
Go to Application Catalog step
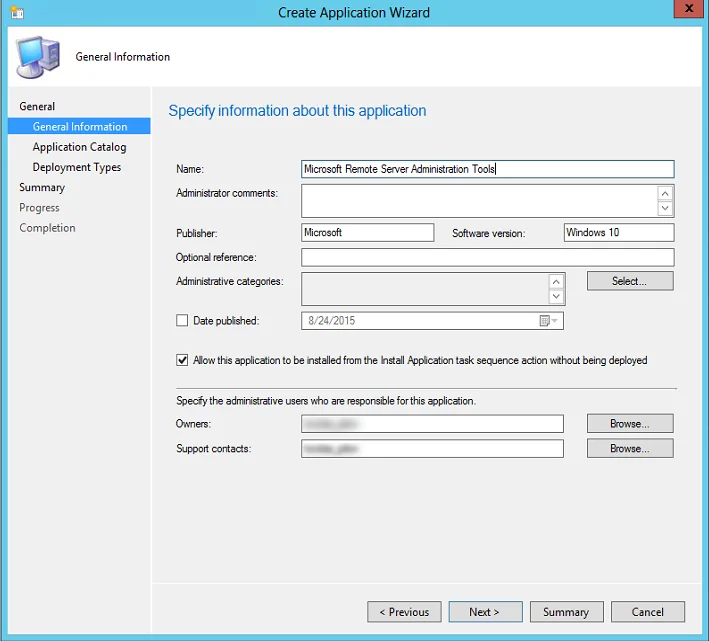[79, 147]
